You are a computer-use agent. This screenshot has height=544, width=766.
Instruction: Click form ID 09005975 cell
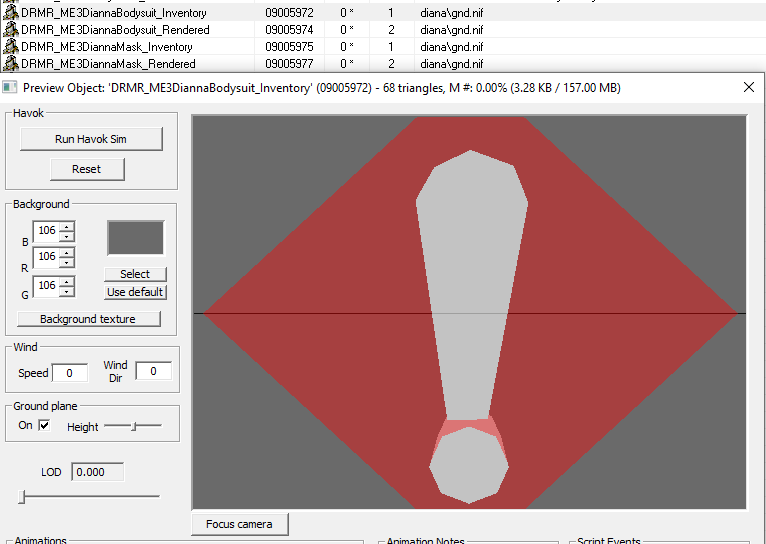[289, 47]
